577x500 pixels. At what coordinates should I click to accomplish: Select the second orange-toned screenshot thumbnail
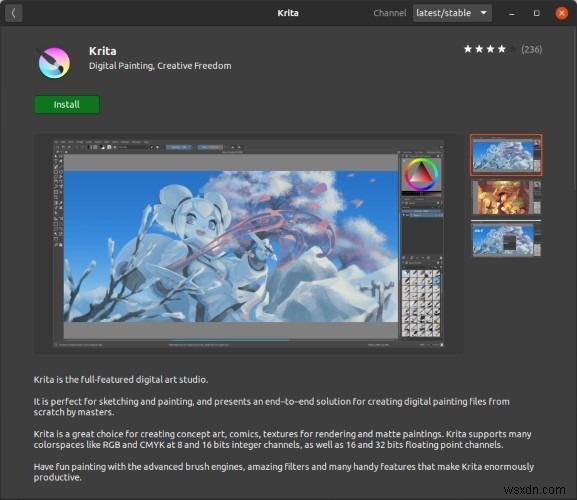tap(506, 197)
